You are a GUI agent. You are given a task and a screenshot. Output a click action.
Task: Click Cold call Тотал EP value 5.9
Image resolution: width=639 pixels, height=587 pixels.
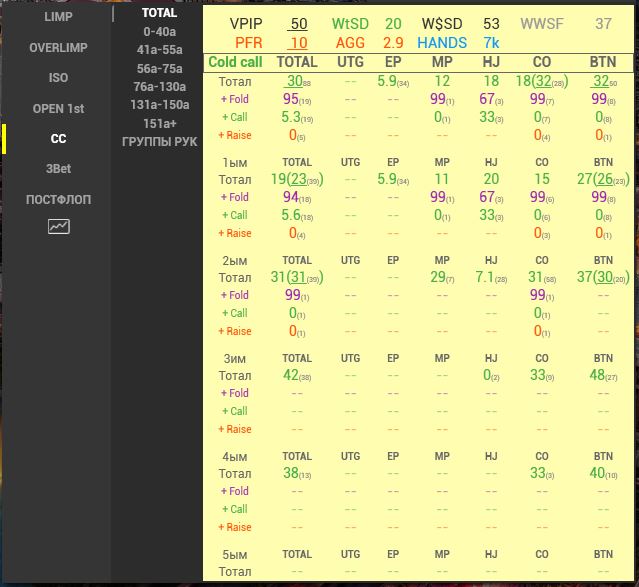click(x=393, y=82)
